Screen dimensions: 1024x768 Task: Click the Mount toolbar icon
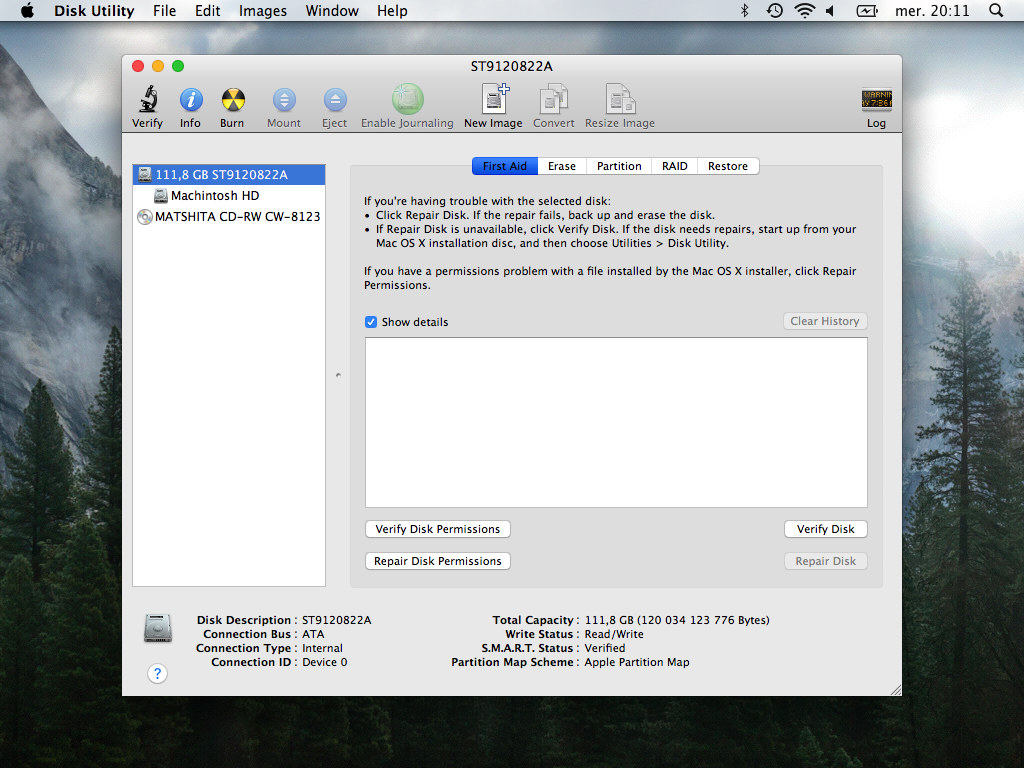point(284,100)
